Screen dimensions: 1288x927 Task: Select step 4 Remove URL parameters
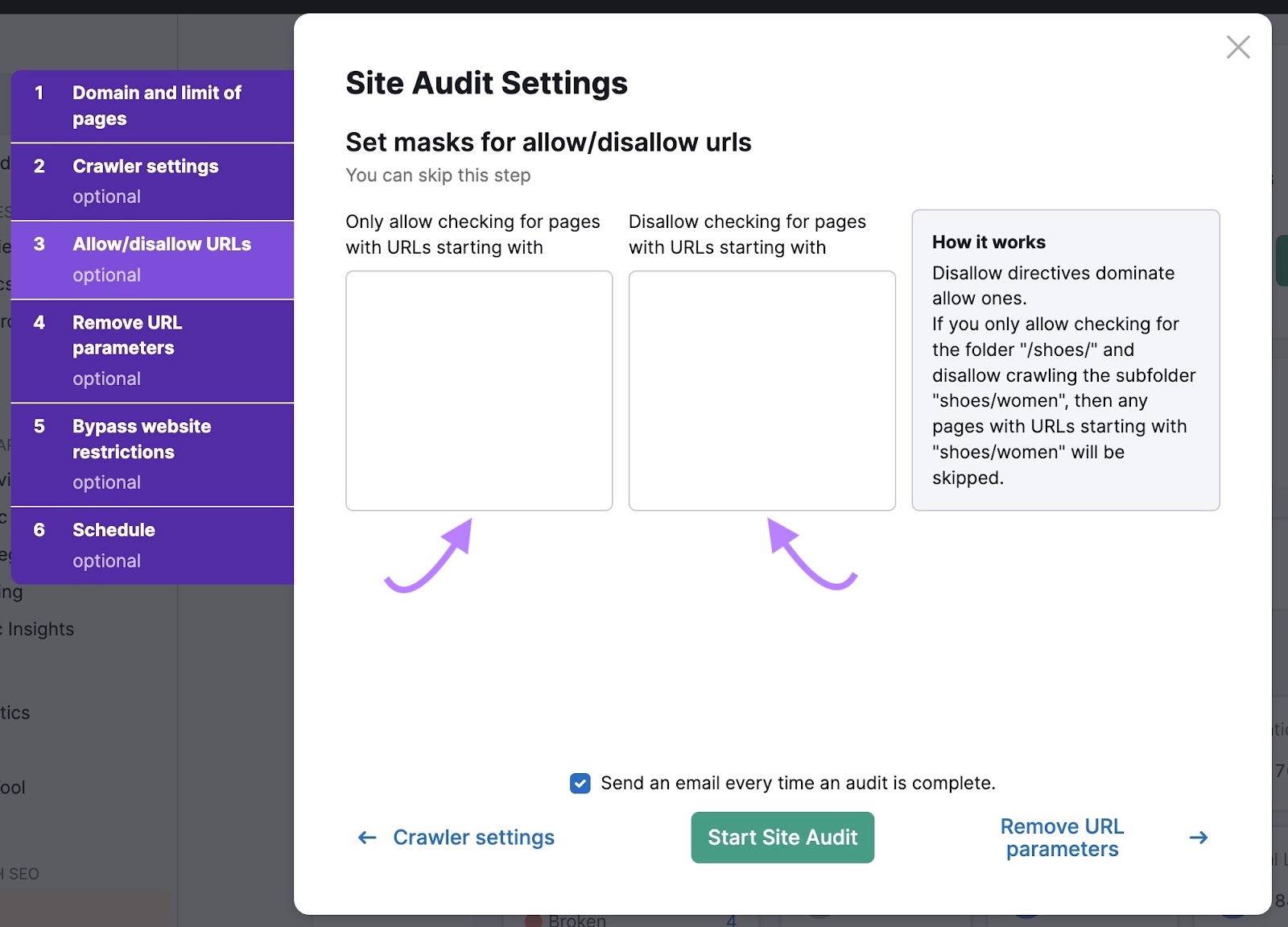click(153, 350)
